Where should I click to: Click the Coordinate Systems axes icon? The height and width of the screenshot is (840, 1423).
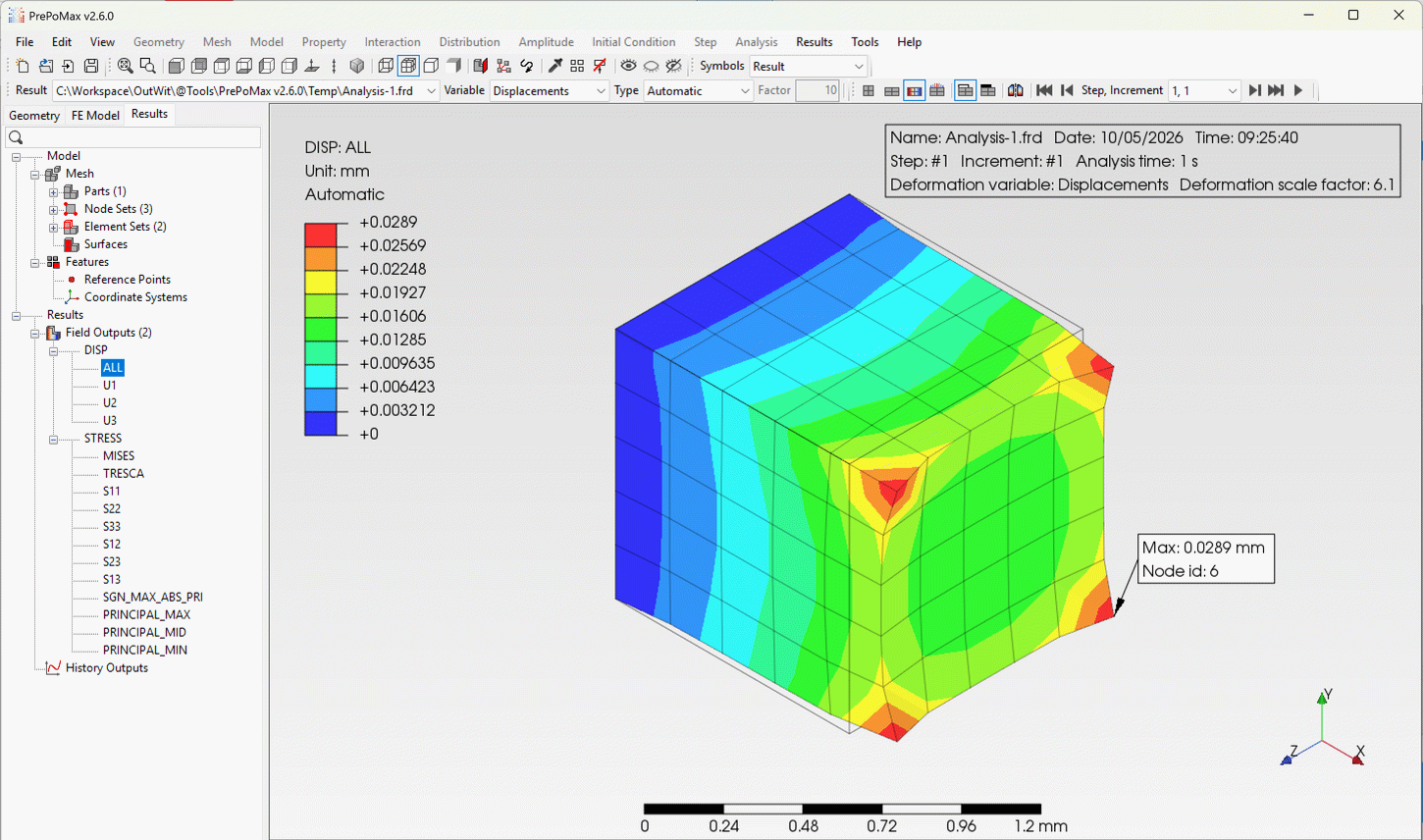71,297
